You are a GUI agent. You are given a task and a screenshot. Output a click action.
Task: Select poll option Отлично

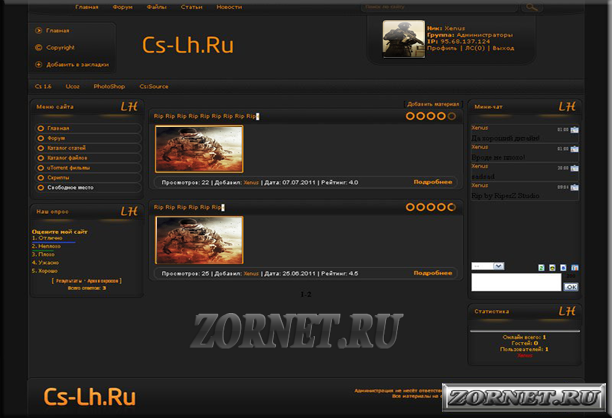(50, 238)
